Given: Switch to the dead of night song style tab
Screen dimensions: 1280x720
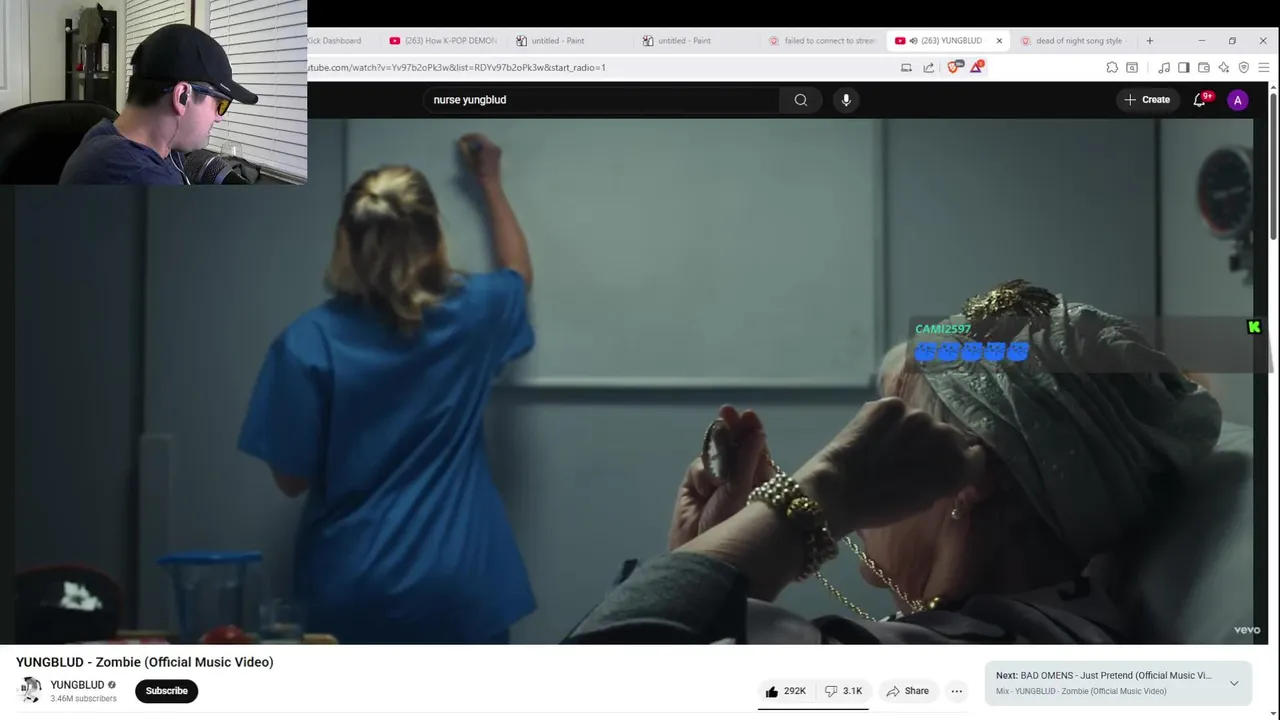Looking at the screenshot, I should pyautogui.click(x=1073, y=41).
